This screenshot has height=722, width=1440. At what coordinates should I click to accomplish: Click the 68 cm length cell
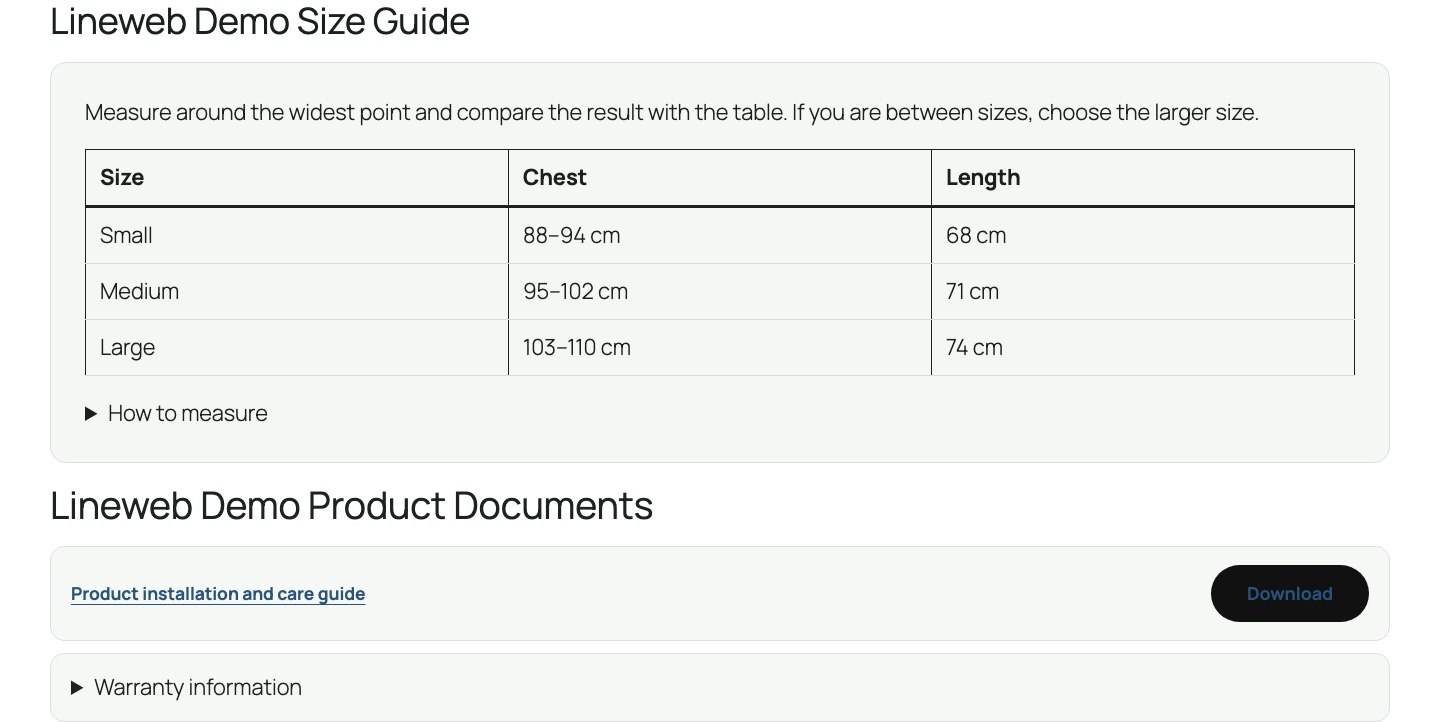(x=1143, y=236)
